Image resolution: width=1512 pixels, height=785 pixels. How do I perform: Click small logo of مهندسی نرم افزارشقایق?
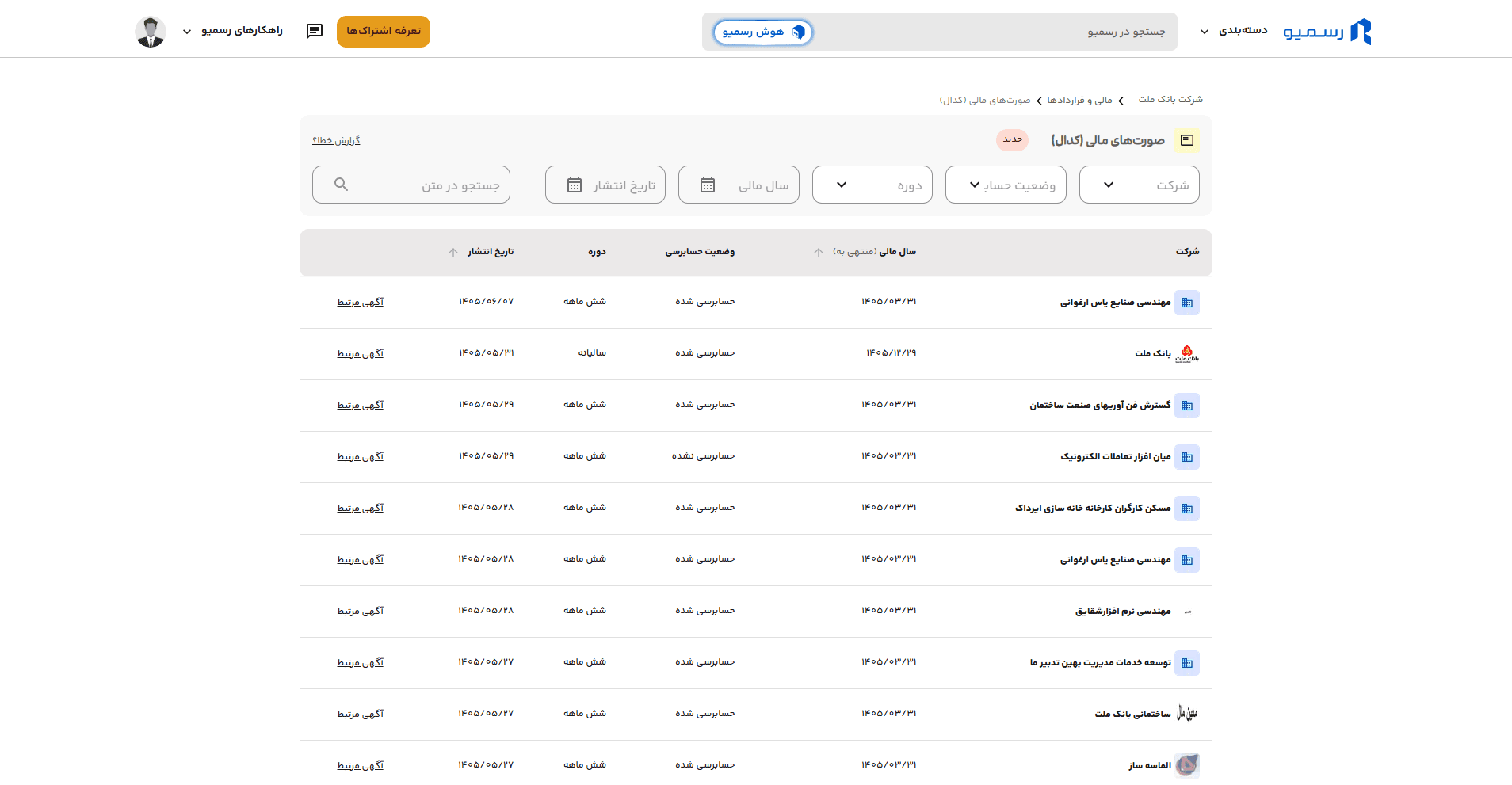click(1187, 612)
